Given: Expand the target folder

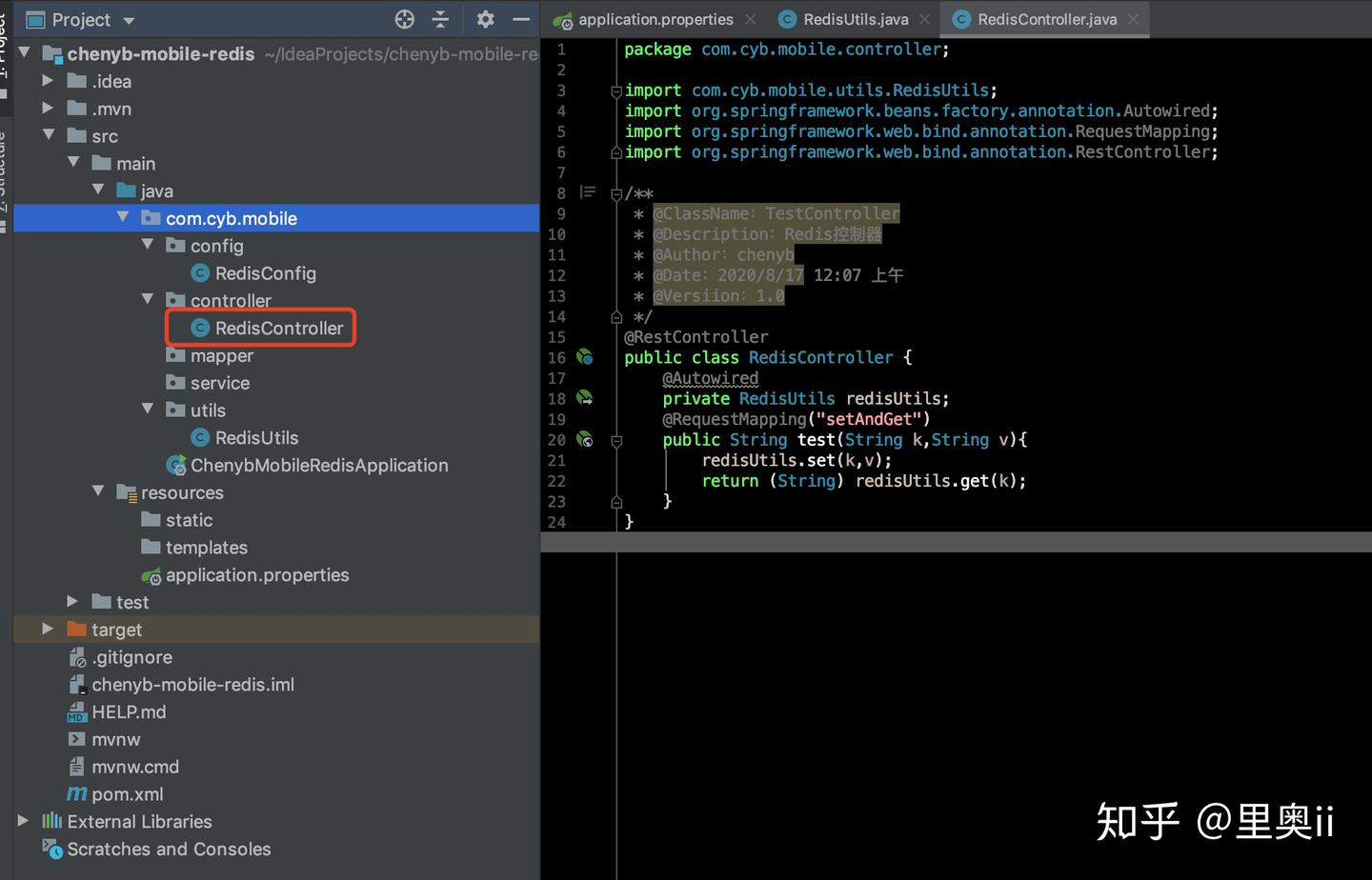Looking at the screenshot, I should [x=48, y=629].
